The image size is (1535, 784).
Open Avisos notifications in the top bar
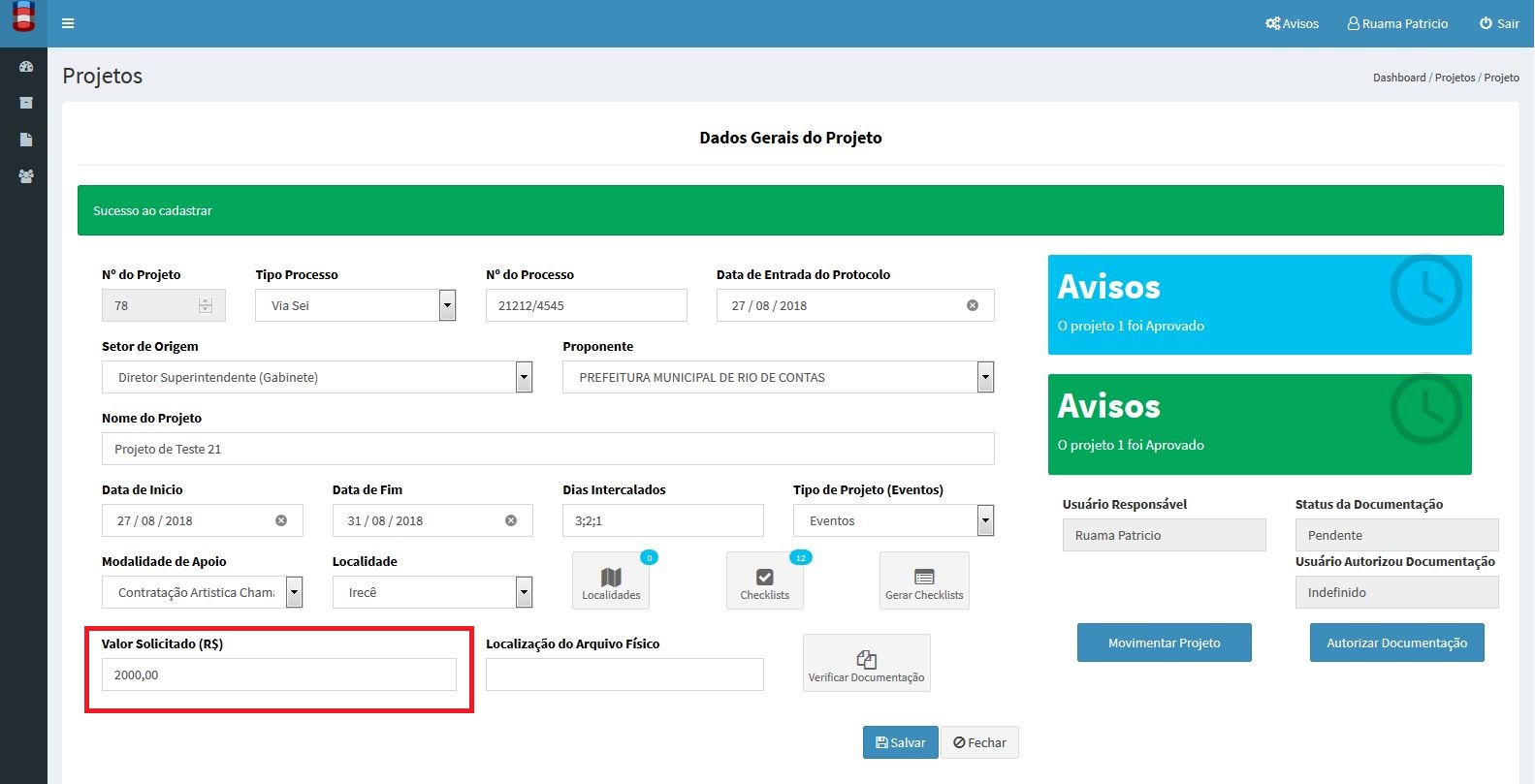pos(1292,23)
